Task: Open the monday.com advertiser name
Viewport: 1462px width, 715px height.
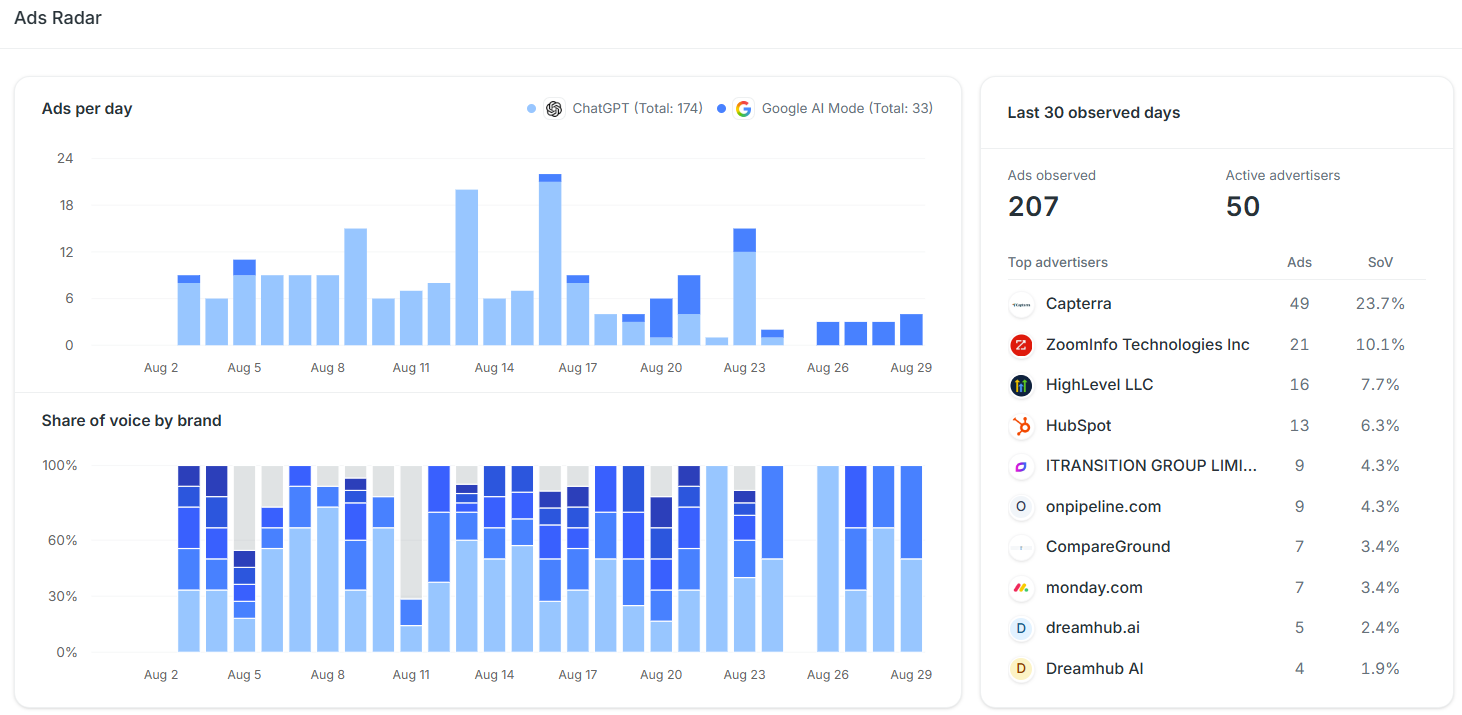Action: click(x=1094, y=588)
